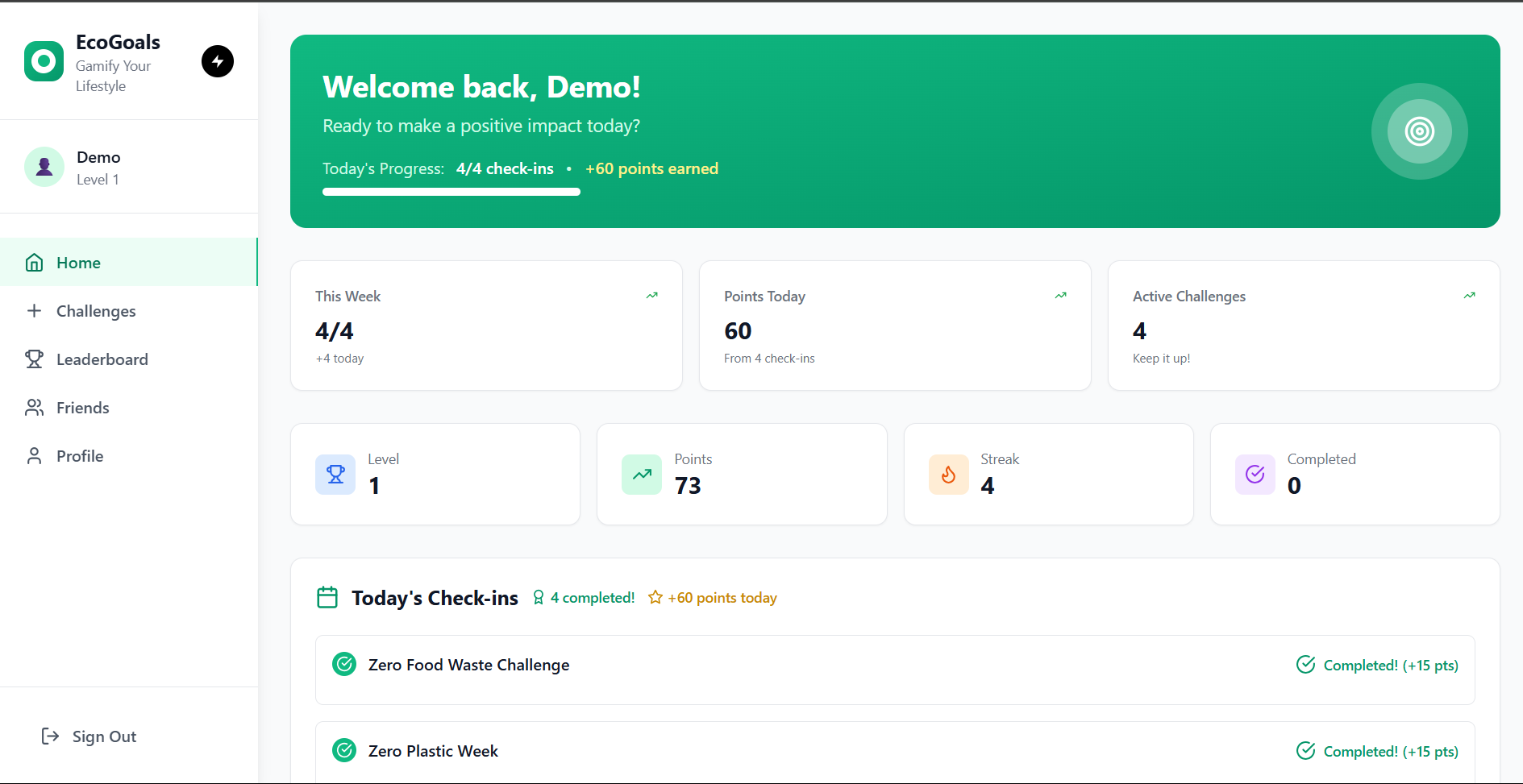Image resolution: width=1523 pixels, height=784 pixels.
Task: Click the 'Welcome back, Demo!' heading
Action: pyautogui.click(x=481, y=87)
